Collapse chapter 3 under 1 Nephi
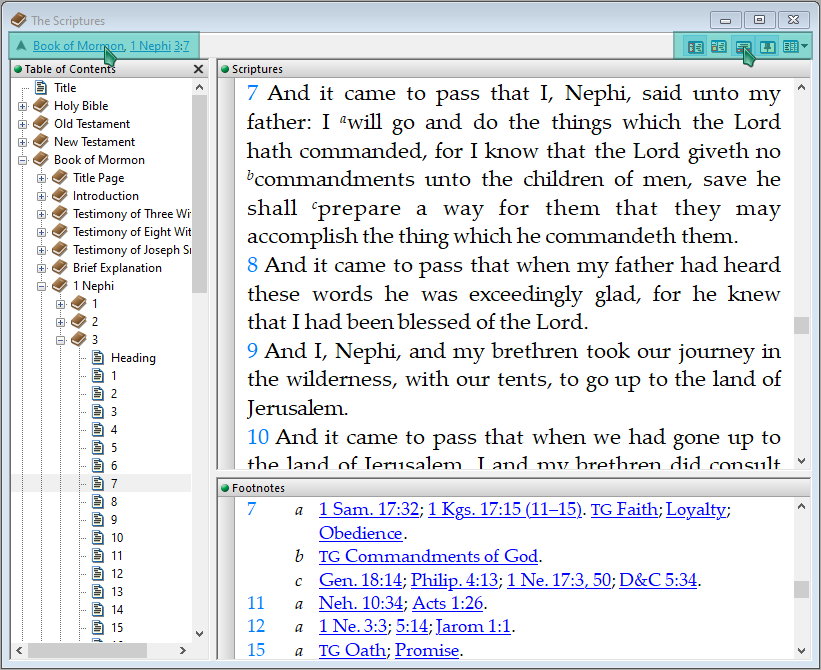This screenshot has height=670, width=821. (x=60, y=340)
